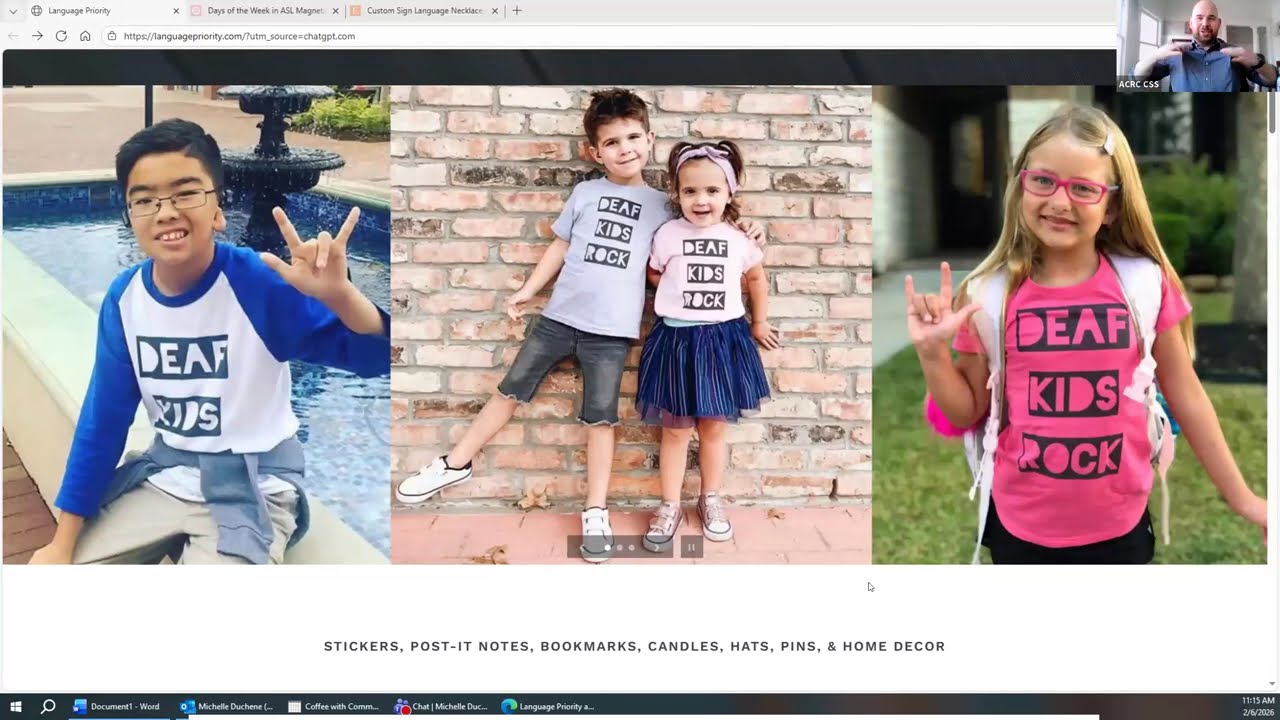Switch to the Language Priority tab
This screenshot has height=720, width=1280.
(103, 11)
